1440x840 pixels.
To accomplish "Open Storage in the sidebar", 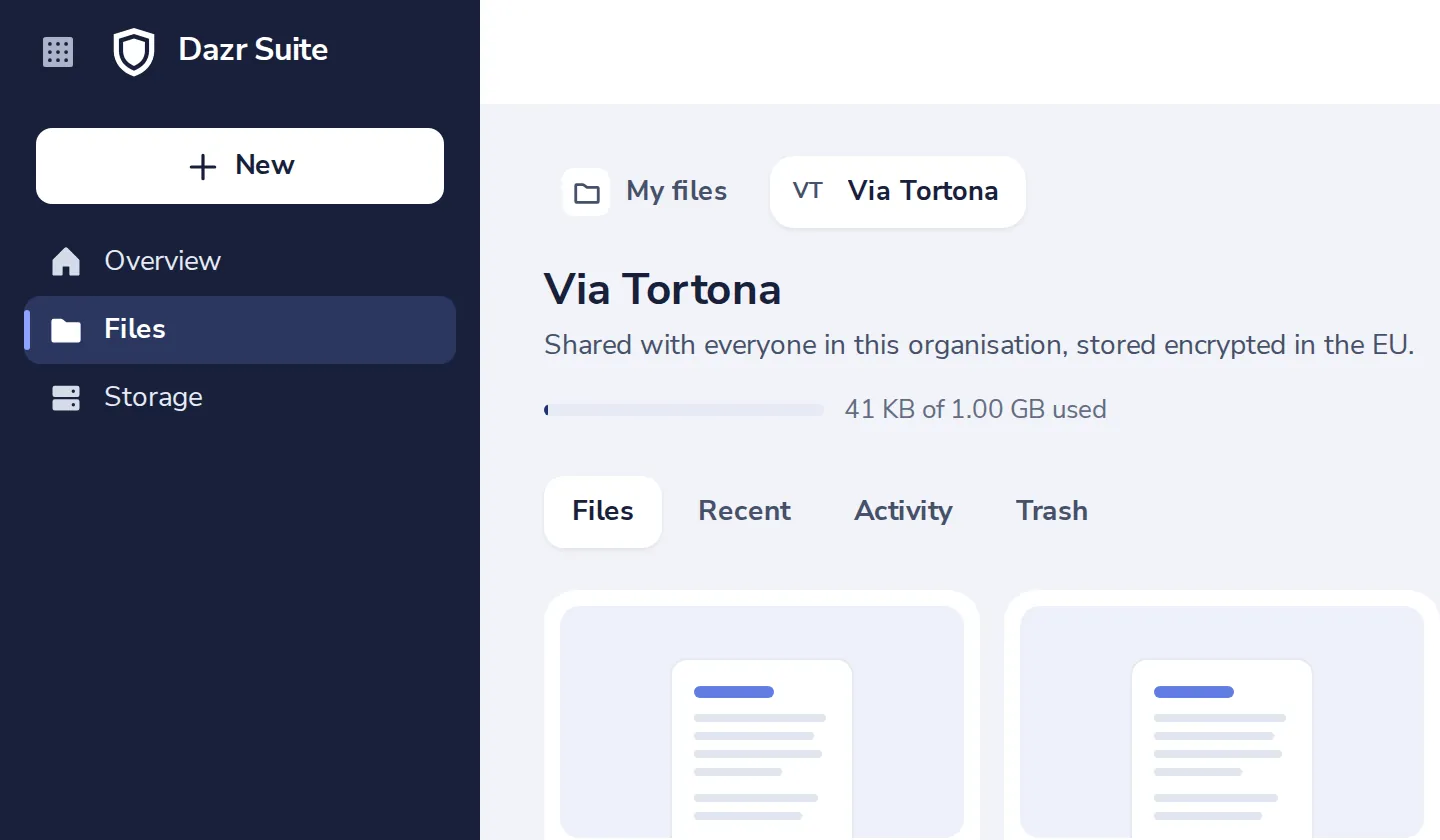I will (240, 397).
